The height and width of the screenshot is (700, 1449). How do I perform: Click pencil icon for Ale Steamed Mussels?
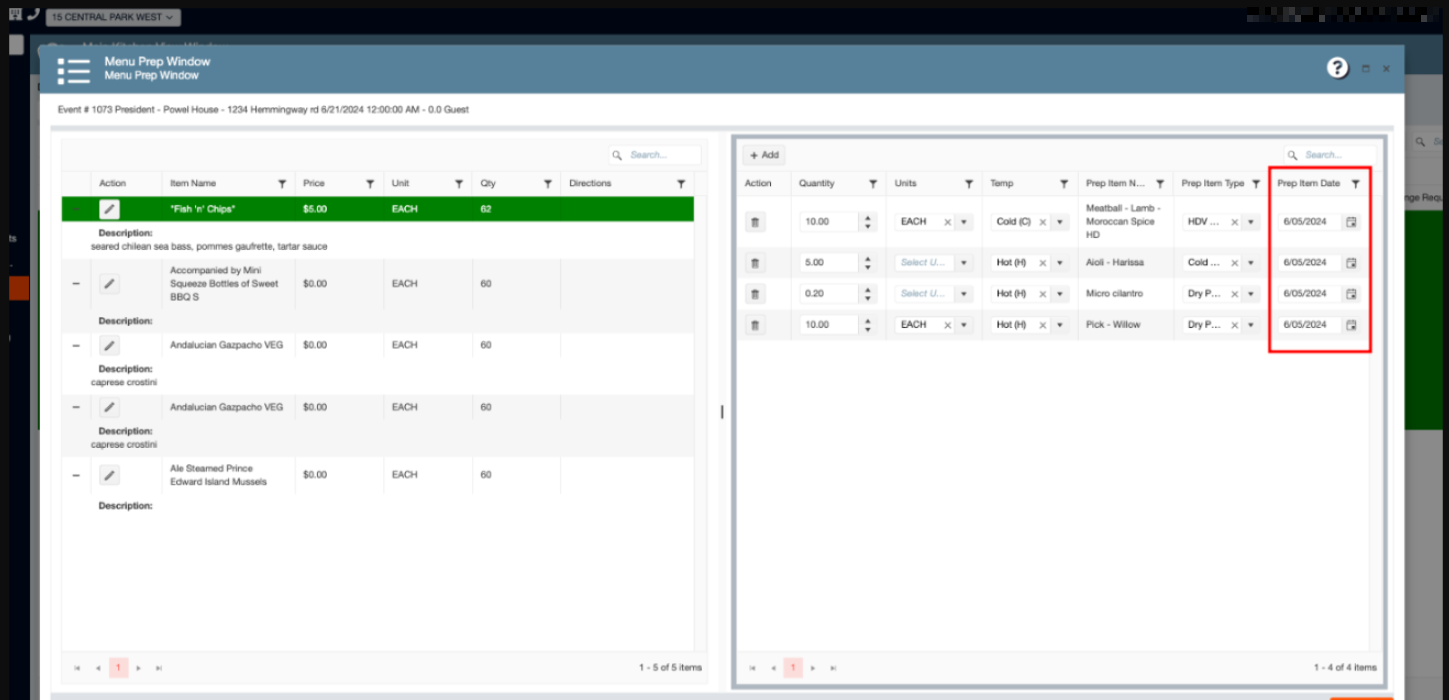pos(109,475)
